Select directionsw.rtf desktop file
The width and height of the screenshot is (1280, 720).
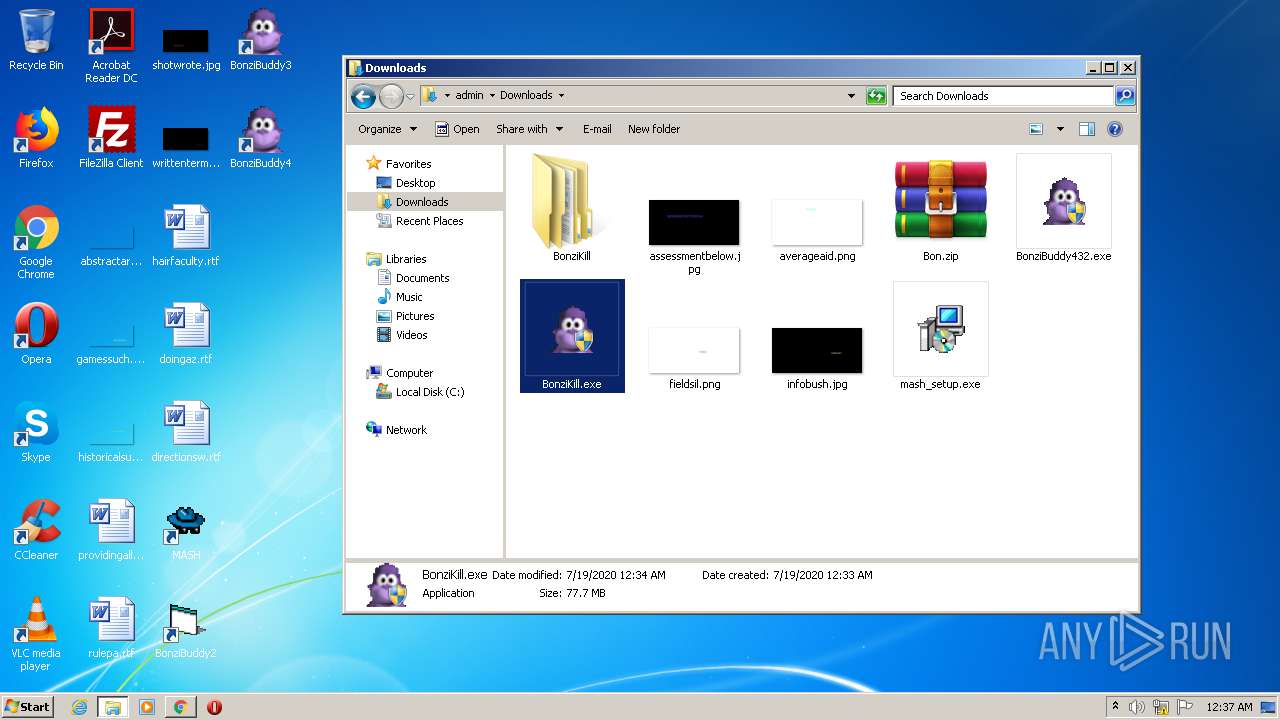186,432
